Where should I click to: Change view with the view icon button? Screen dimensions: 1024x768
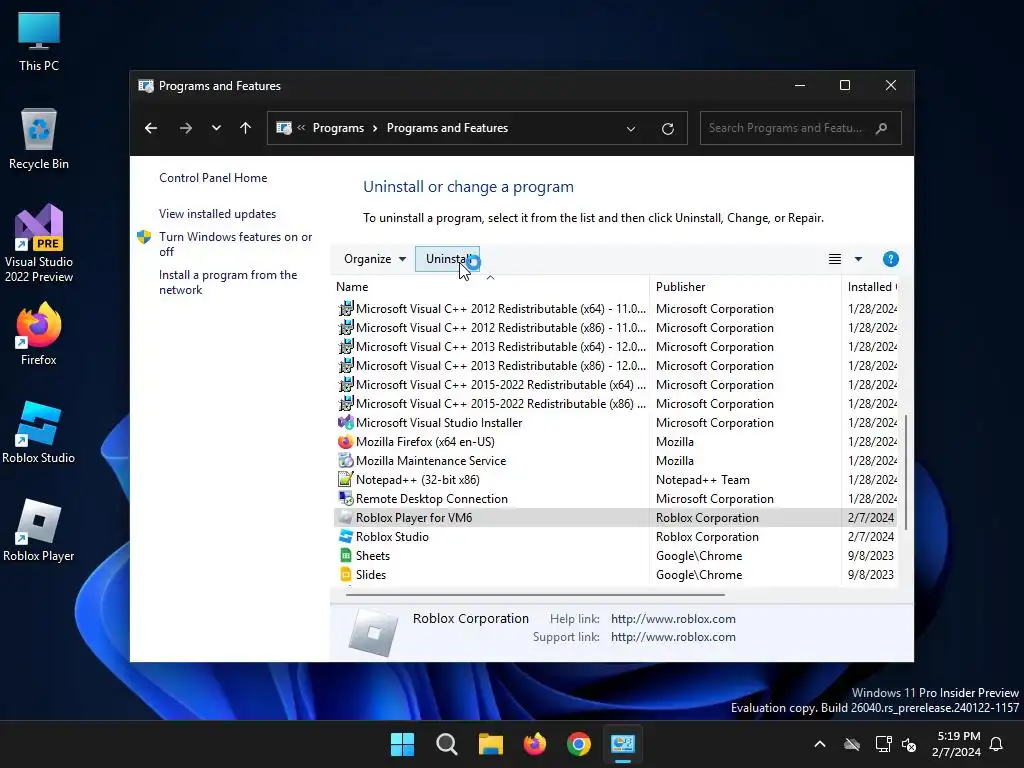(x=835, y=259)
